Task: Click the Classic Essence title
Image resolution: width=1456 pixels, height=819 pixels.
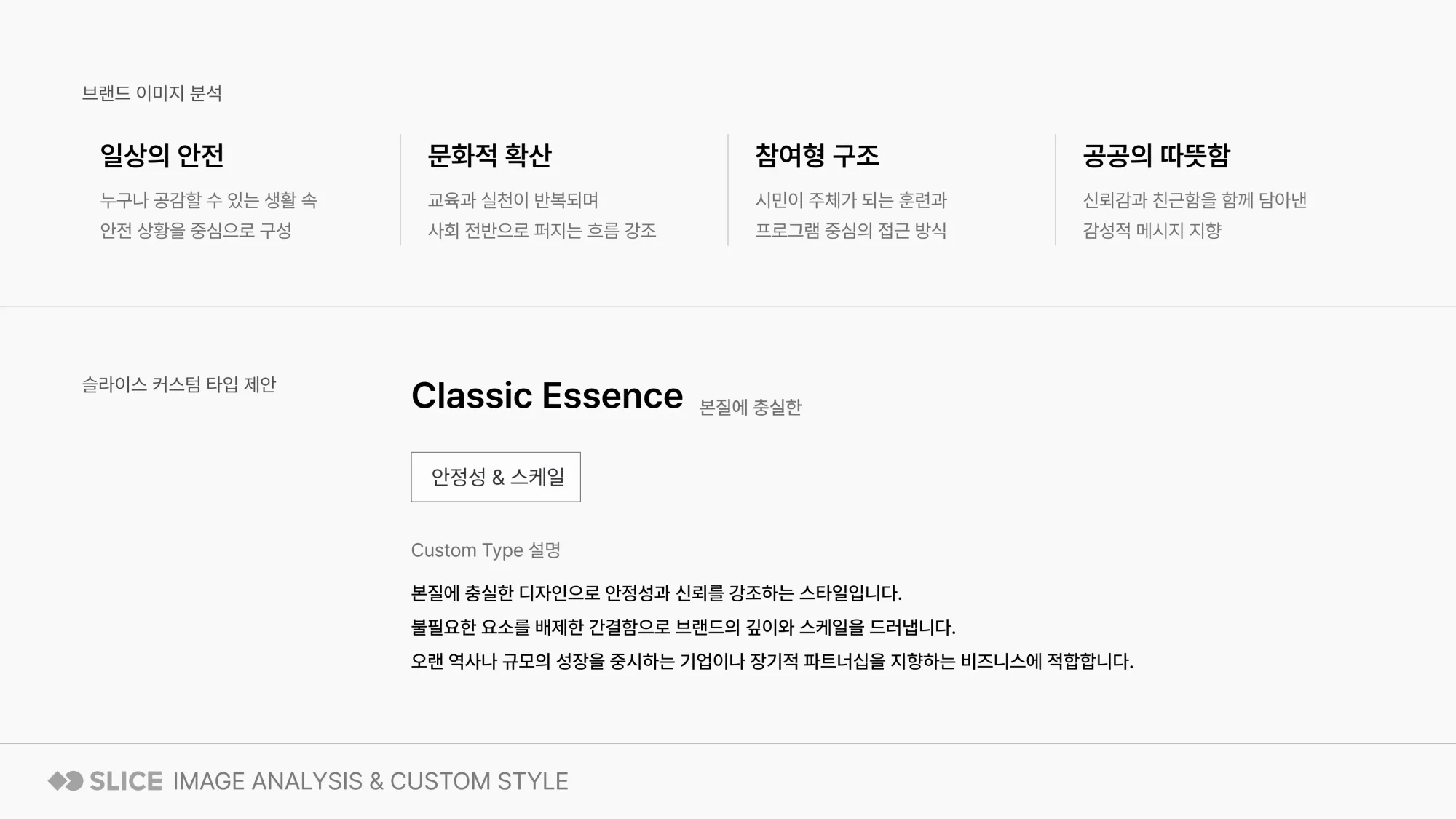Action: pyautogui.click(x=547, y=396)
